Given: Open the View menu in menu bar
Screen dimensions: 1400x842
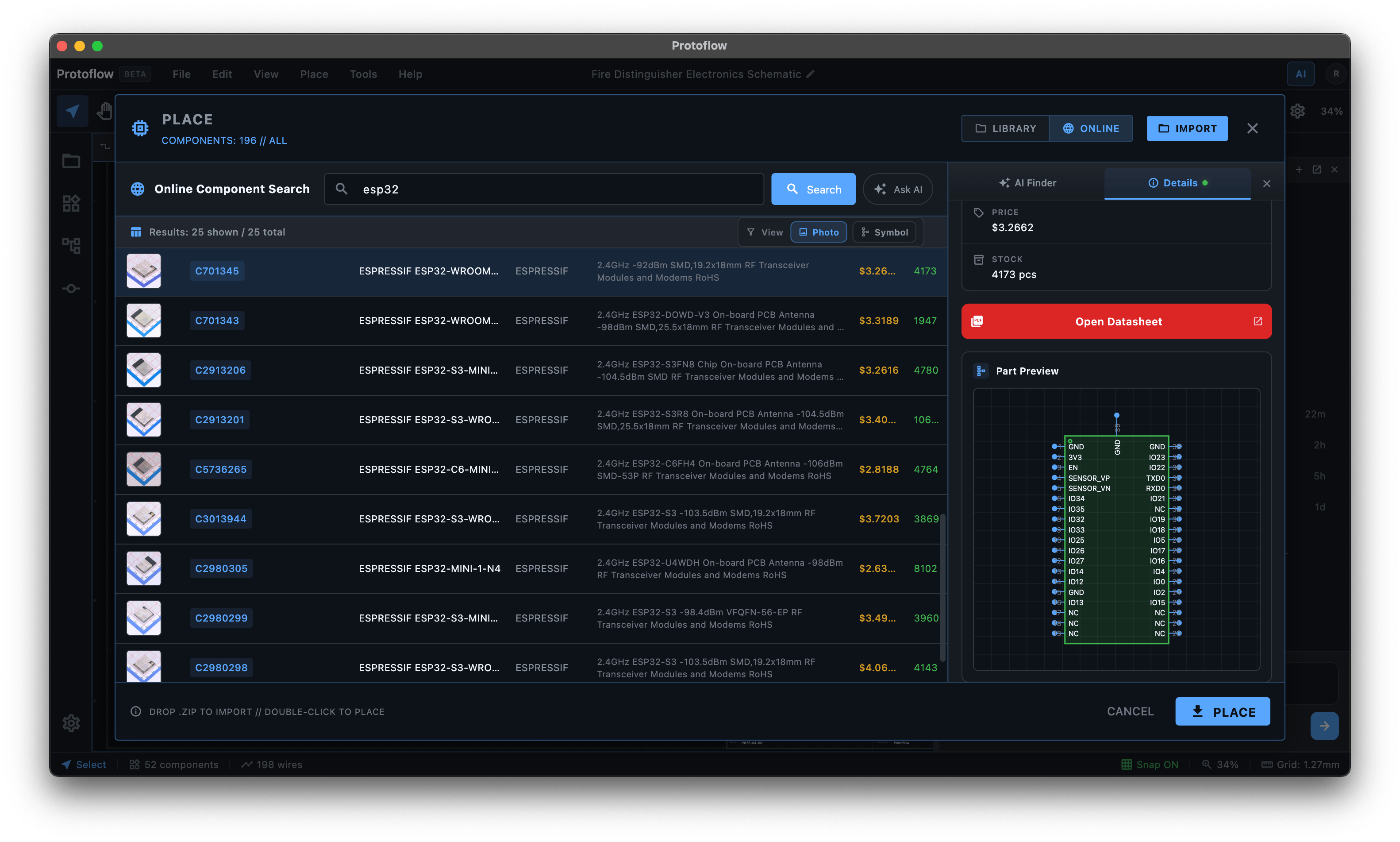Looking at the screenshot, I should (x=266, y=74).
